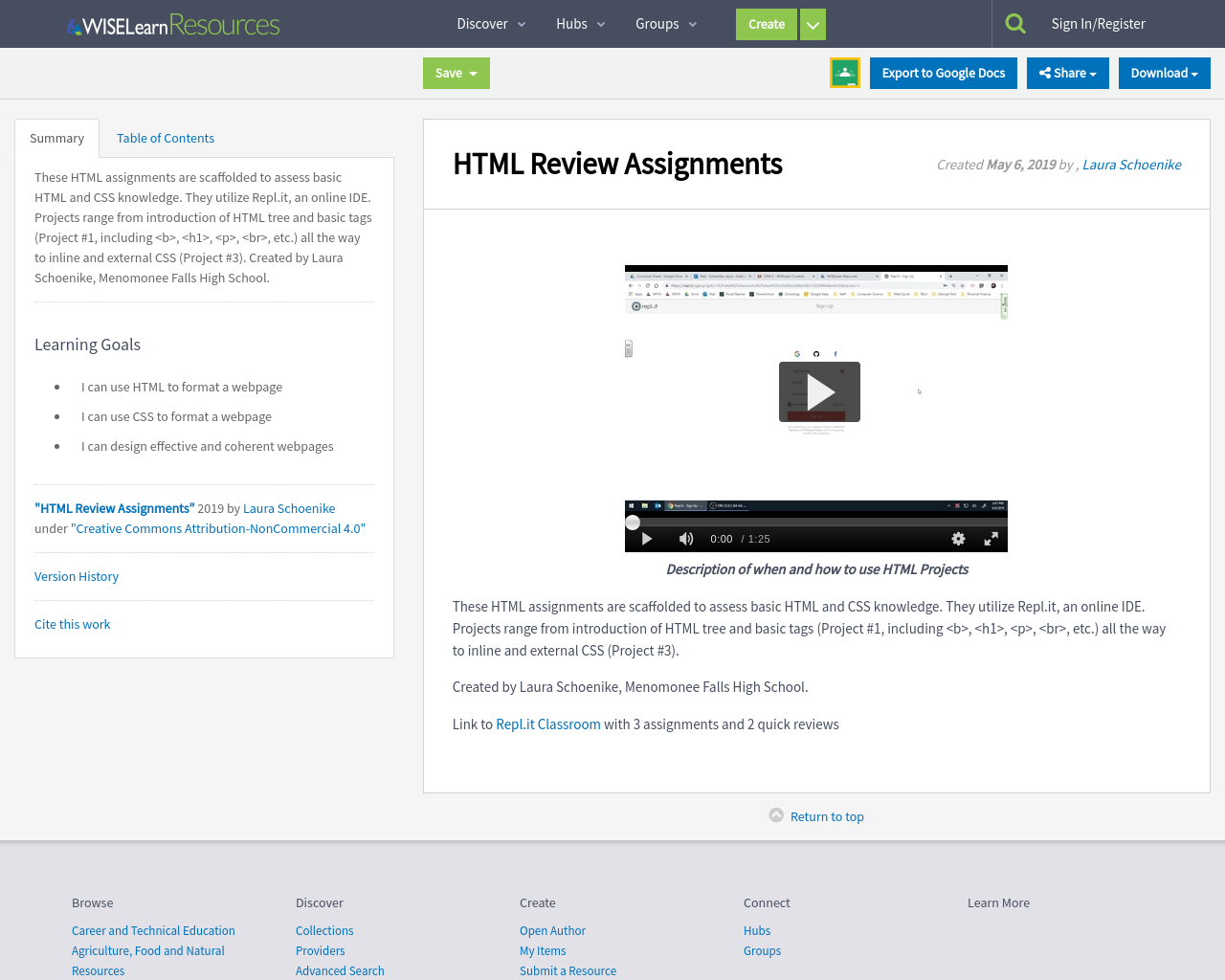Enter fullscreen mode on video
Screen dimensions: 1225x980
[991, 539]
